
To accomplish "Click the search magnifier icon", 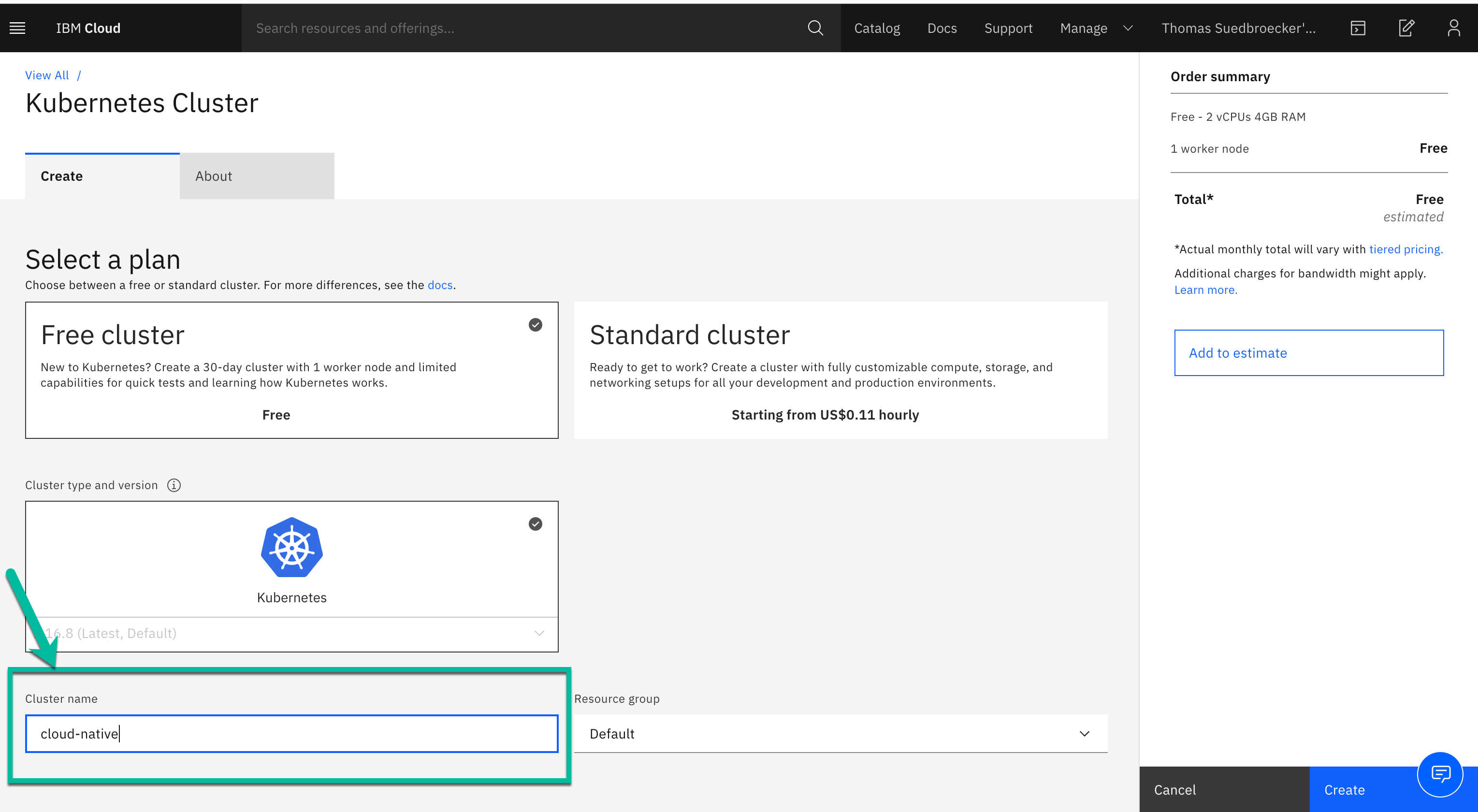I will tap(815, 28).
